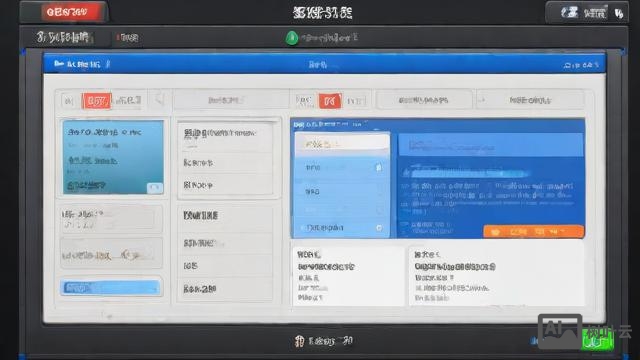640x360 pixels.
Task: Click the green circular icon in the dark top bar
Action: click(292, 38)
